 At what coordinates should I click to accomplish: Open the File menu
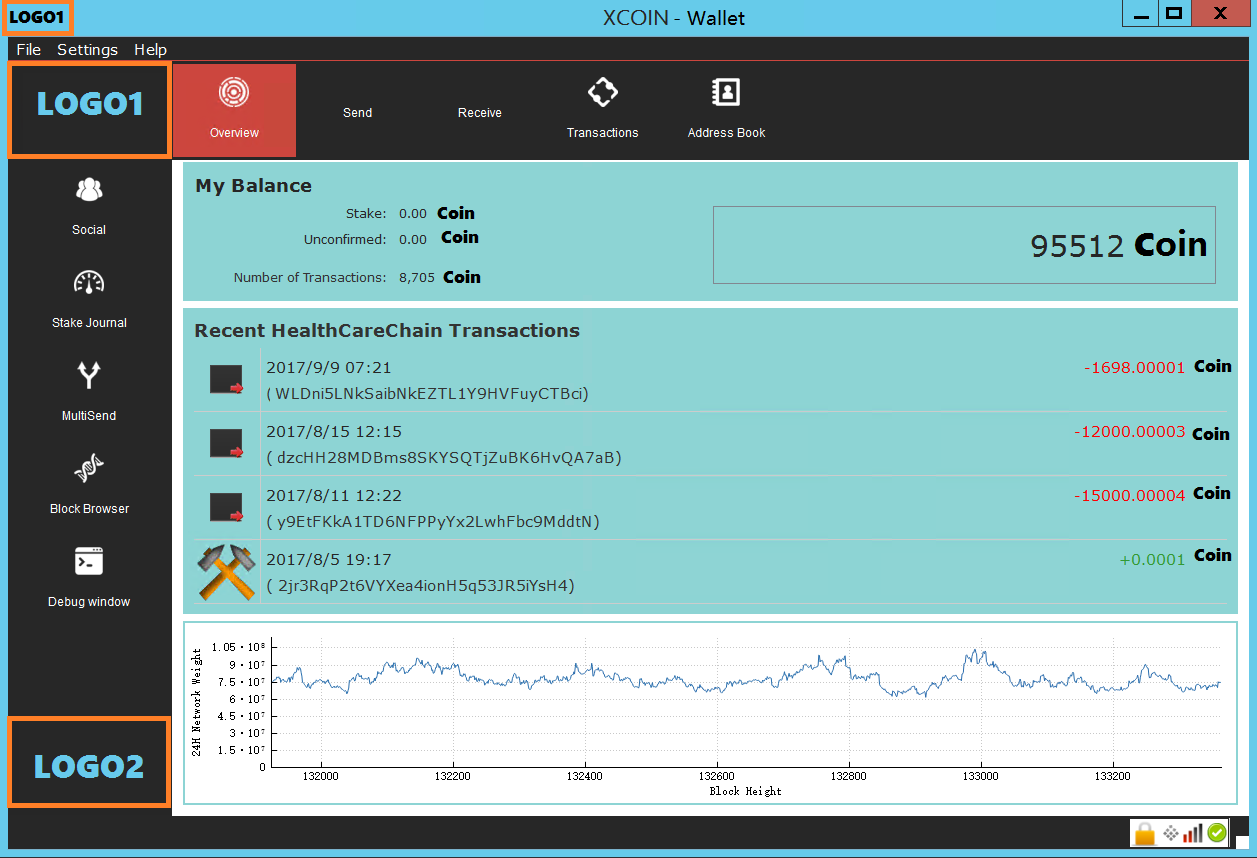29,49
